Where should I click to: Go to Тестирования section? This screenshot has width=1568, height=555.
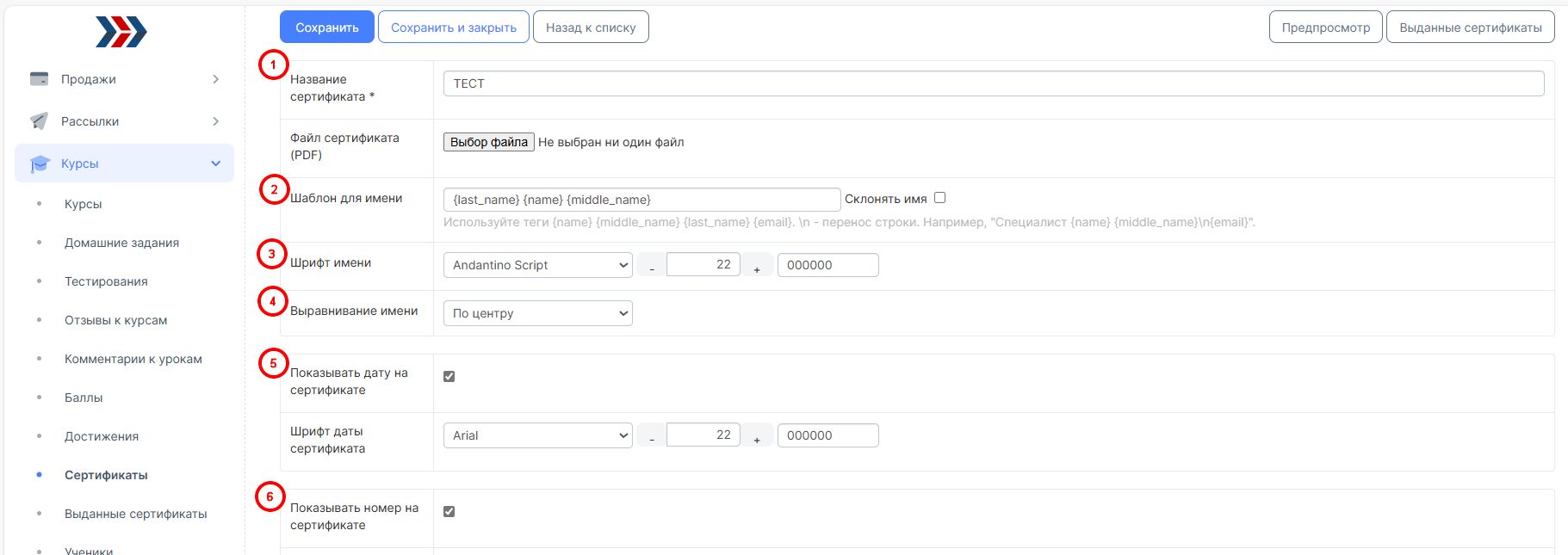[106, 281]
